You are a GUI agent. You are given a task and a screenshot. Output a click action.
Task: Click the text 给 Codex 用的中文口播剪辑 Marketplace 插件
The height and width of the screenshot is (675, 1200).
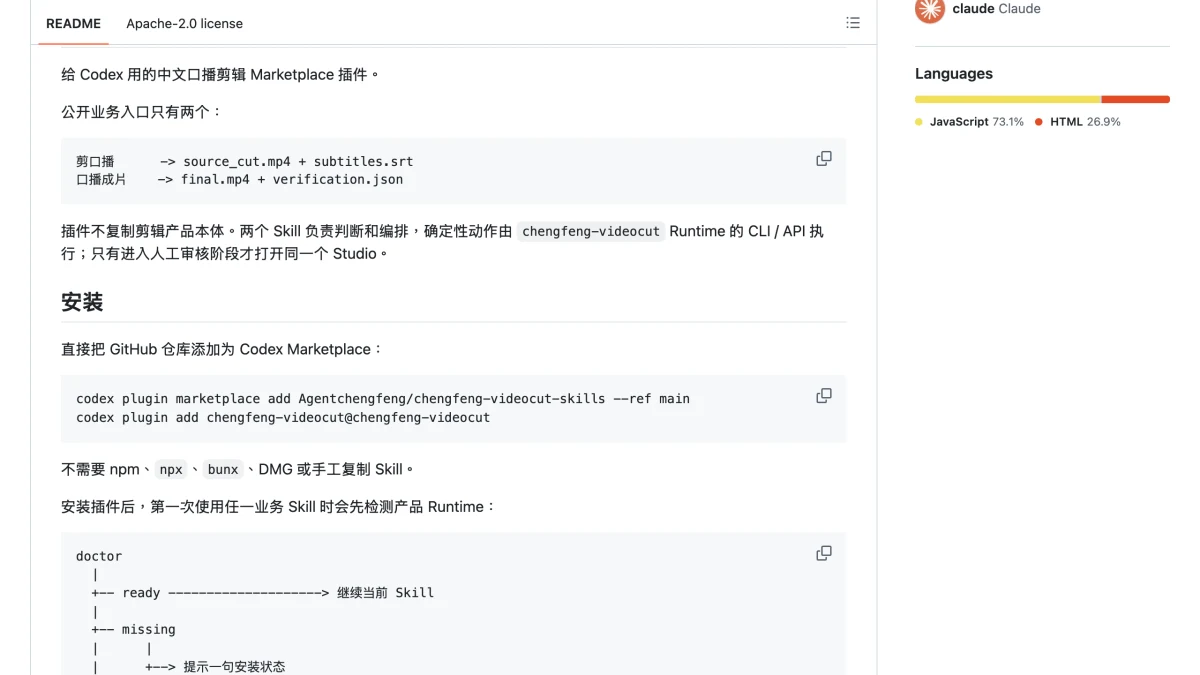point(220,74)
